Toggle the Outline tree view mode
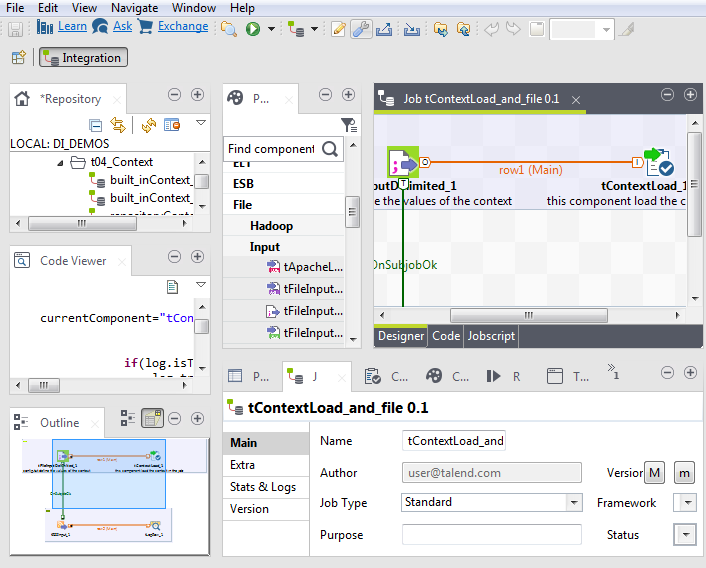This screenshot has width=706, height=568. 128,418
